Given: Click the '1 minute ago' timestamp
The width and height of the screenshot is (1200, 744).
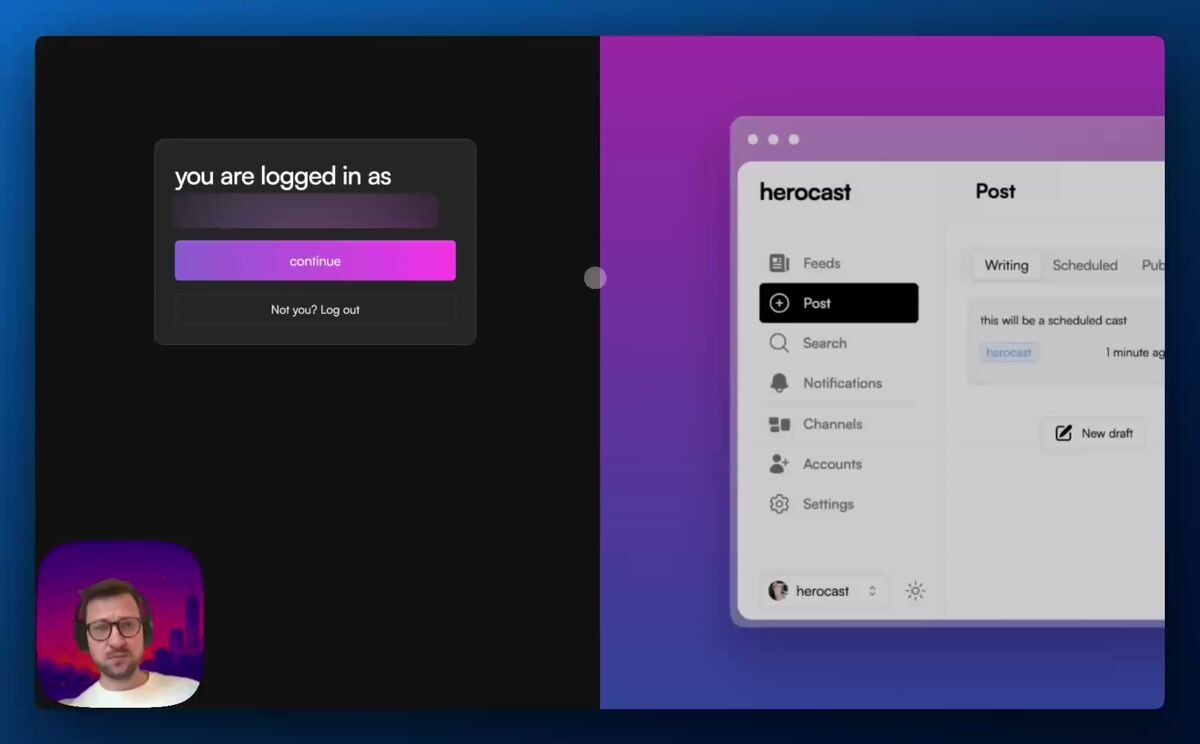Looking at the screenshot, I should pos(1134,353).
